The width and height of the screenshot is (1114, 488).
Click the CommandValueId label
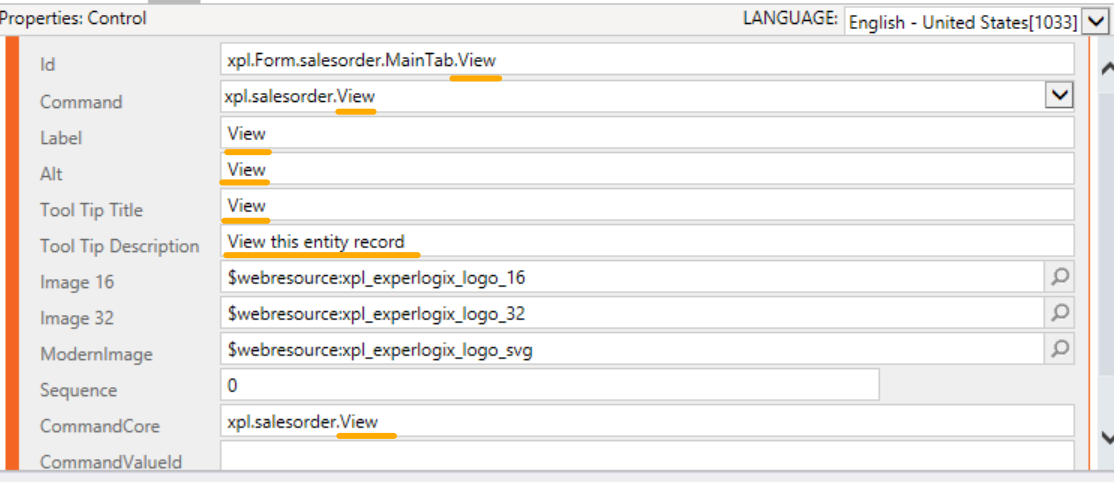click(x=111, y=462)
